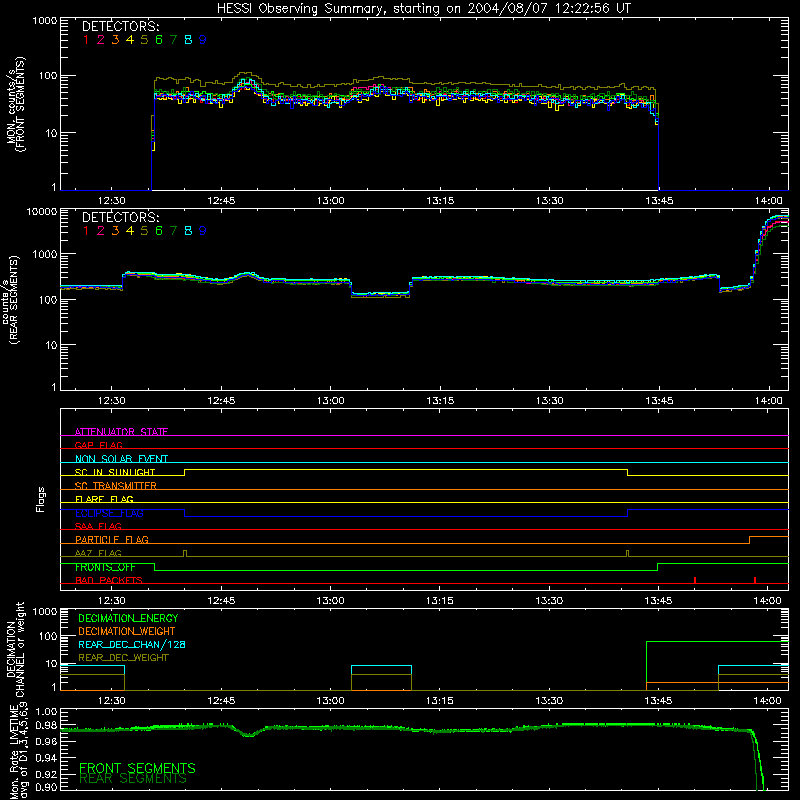Click the REAR_DEC_WEIGHT legend entry
The image size is (800, 800).
pos(123,658)
